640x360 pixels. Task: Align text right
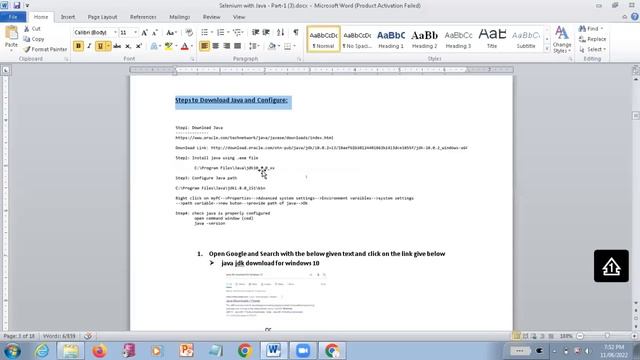pyautogui.click(x=227, y=46)
